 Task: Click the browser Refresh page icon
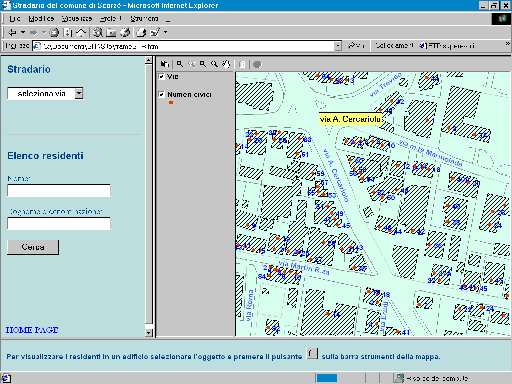coord(68,32)
